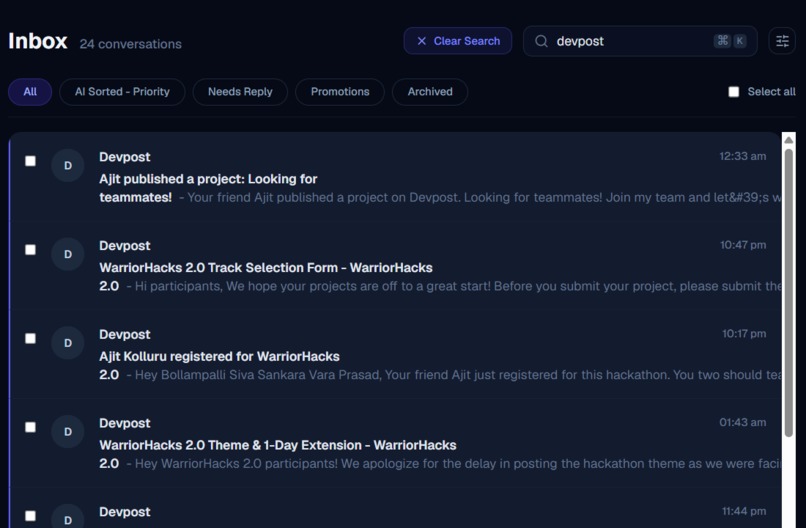Open the Needs Reply tab
Viewport: 806px width, 528px height.
[x=240, y=92]
